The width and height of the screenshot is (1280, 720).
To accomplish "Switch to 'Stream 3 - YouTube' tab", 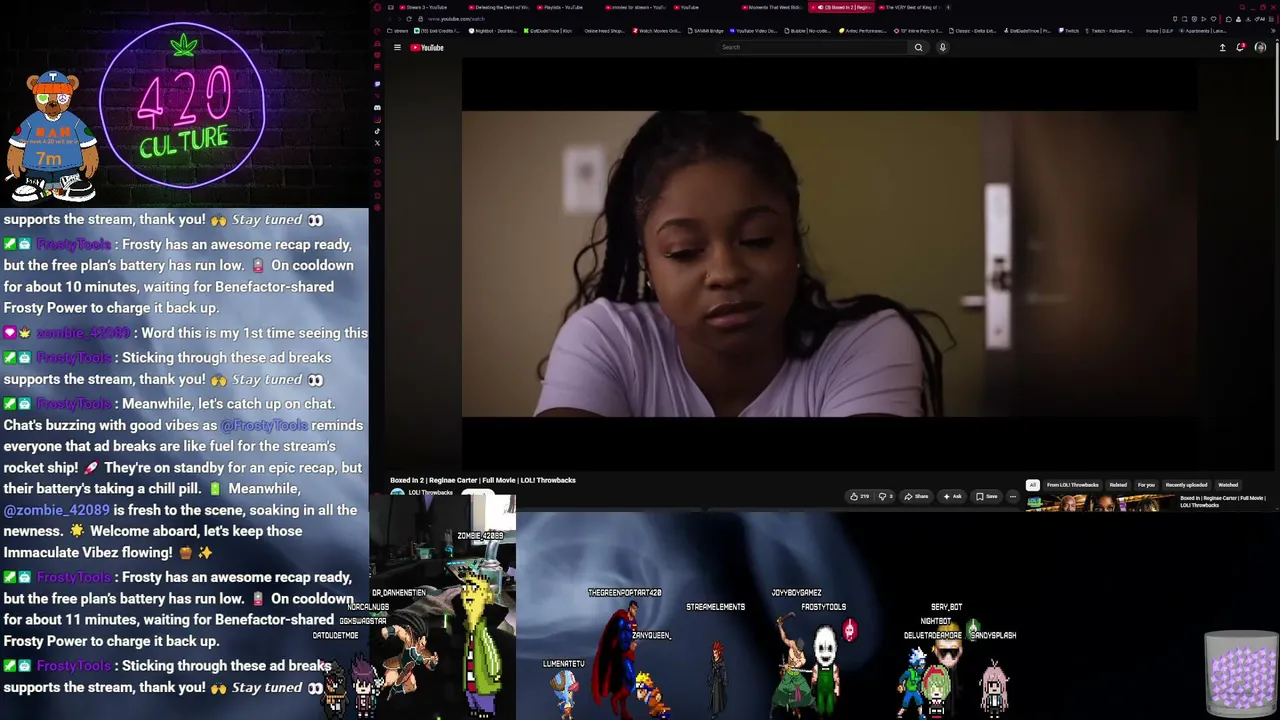I will 428,7.
